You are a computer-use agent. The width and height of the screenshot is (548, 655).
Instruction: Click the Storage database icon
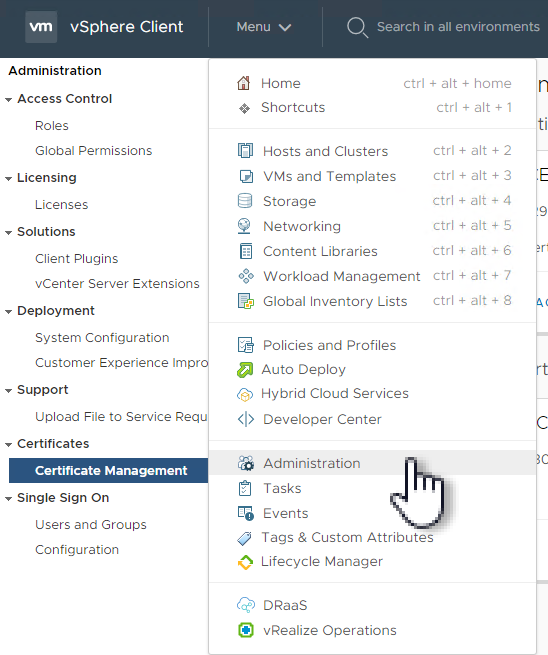pos(245,201)
